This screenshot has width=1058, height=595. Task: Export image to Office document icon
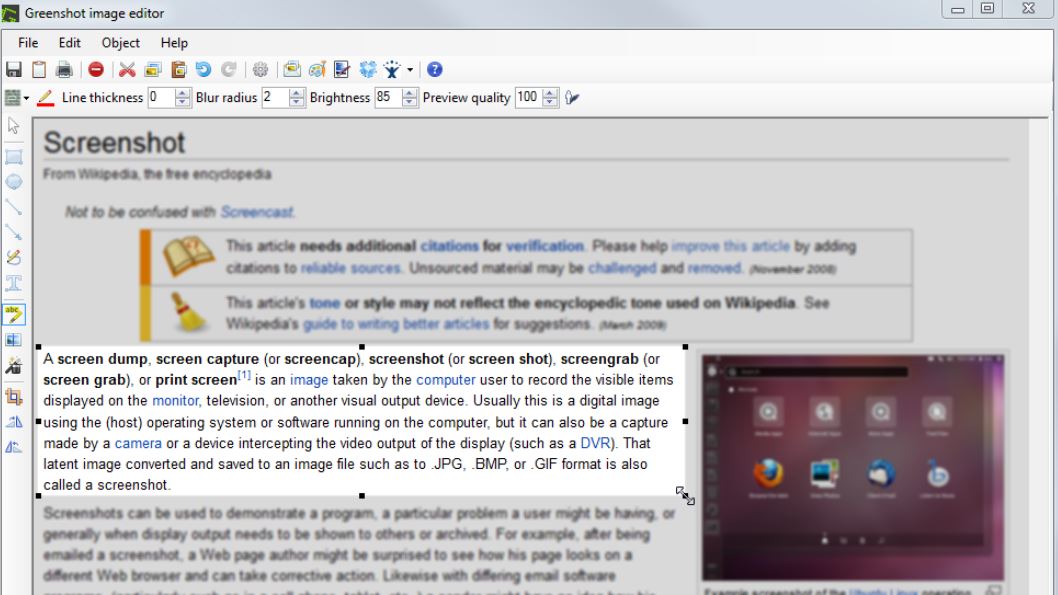[342, 69]
